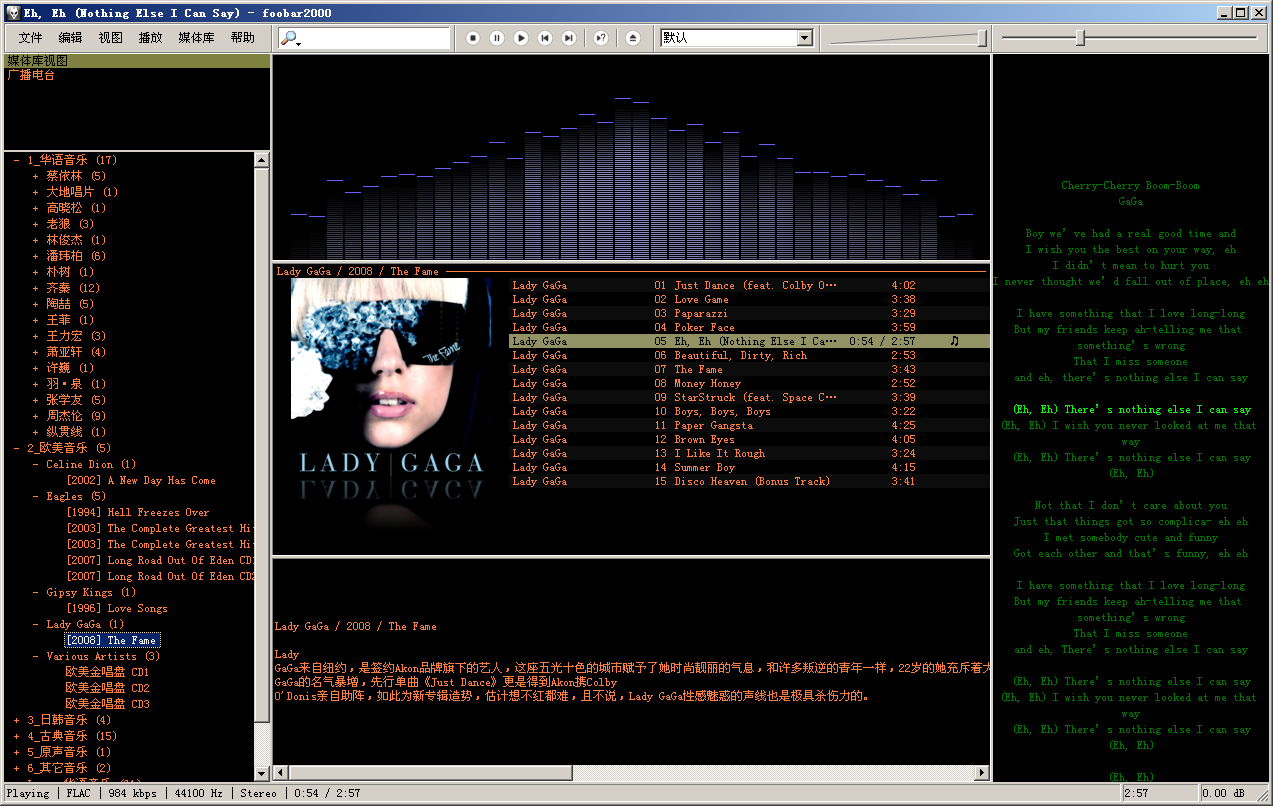Viewport: 1273px width, 806px height.
Task: Open the 编辑 menu
Action: [x=71, y=38]
